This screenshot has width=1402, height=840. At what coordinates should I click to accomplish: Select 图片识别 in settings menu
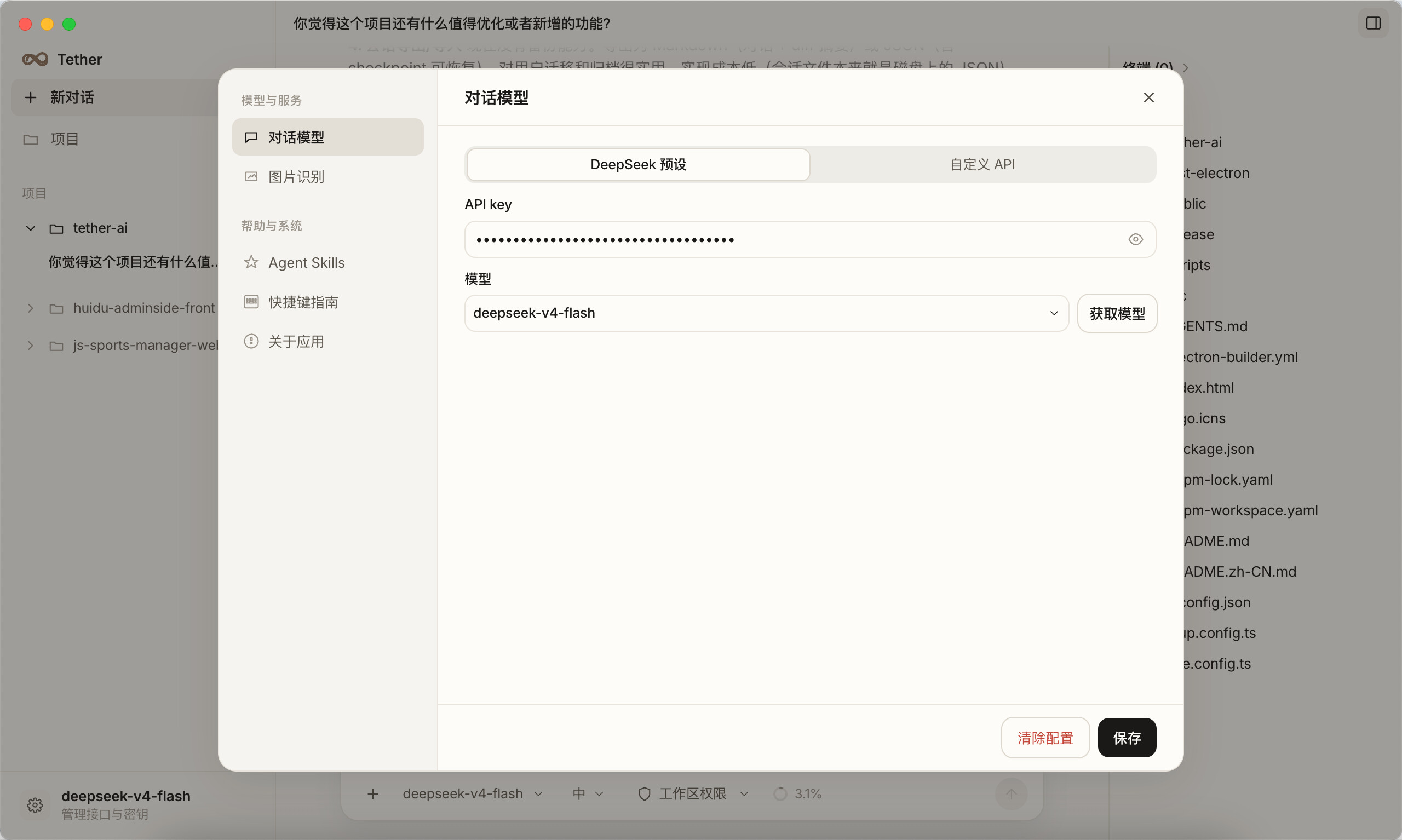[x=327, y=177]
